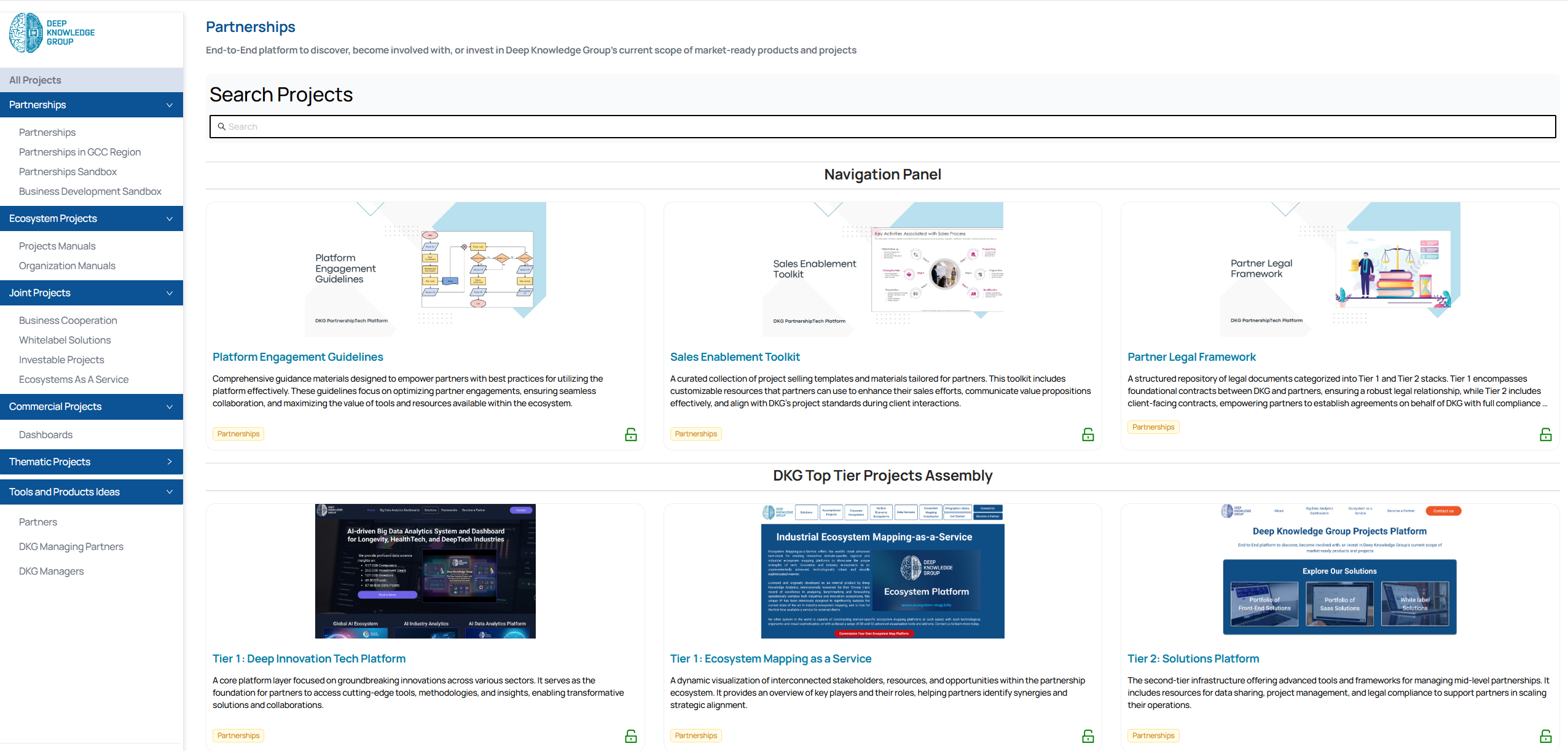Click the unlock icon on Platform Engagement Guidelines card

pyautogui.click(x=630, y=434)
